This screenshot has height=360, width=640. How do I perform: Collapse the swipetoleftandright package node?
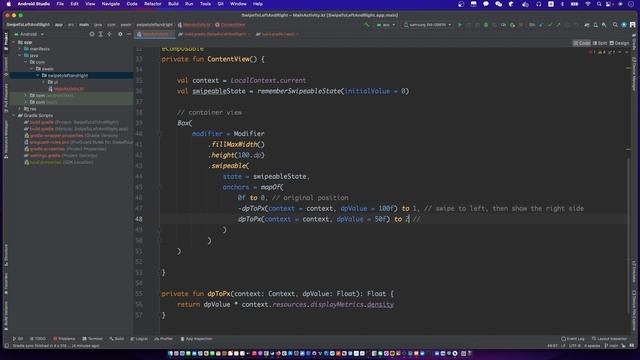click(38, 76)
